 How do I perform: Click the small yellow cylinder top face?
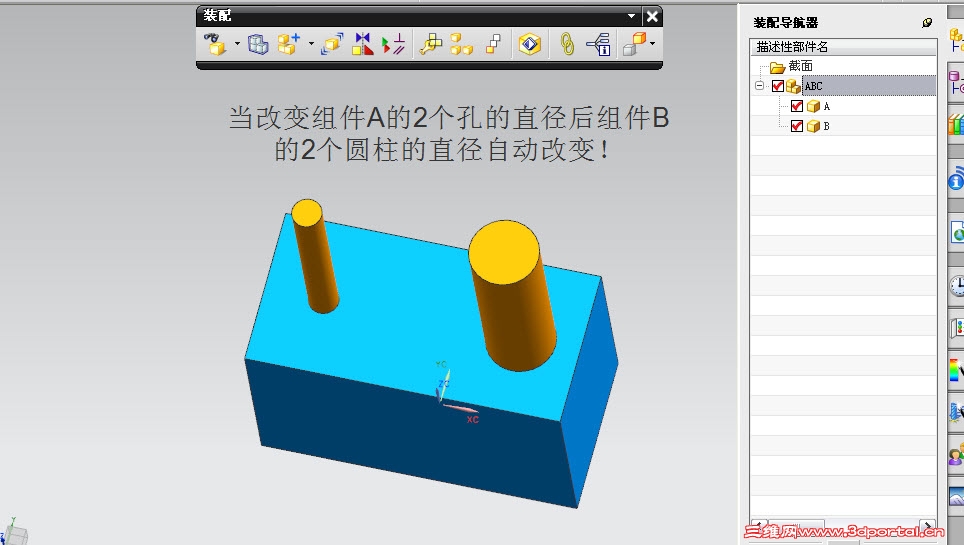[307, 212]
